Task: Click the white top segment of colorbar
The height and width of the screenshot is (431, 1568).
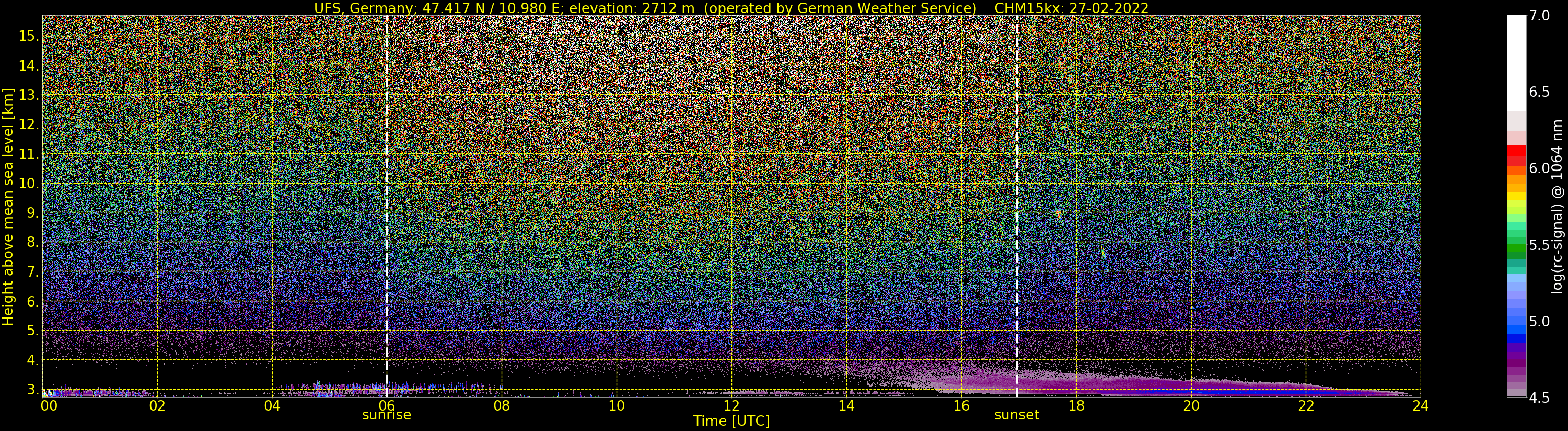Action: coord(1516,63)
